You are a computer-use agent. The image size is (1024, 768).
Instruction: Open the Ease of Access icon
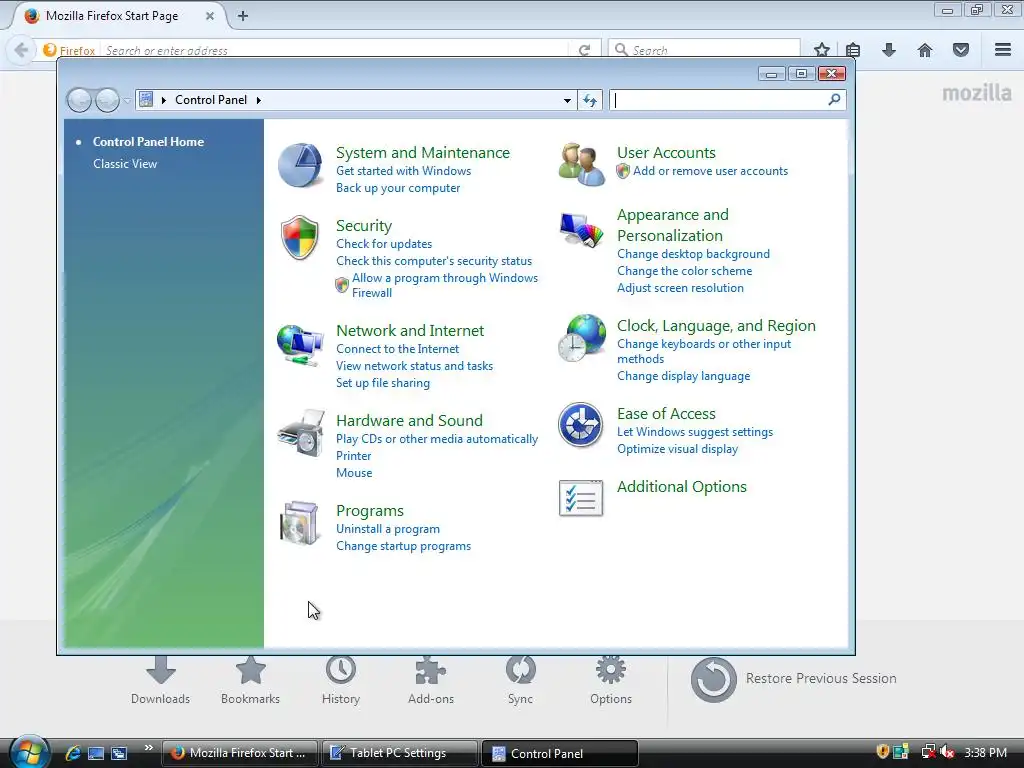pyautogui.click(x=581, y=425)
